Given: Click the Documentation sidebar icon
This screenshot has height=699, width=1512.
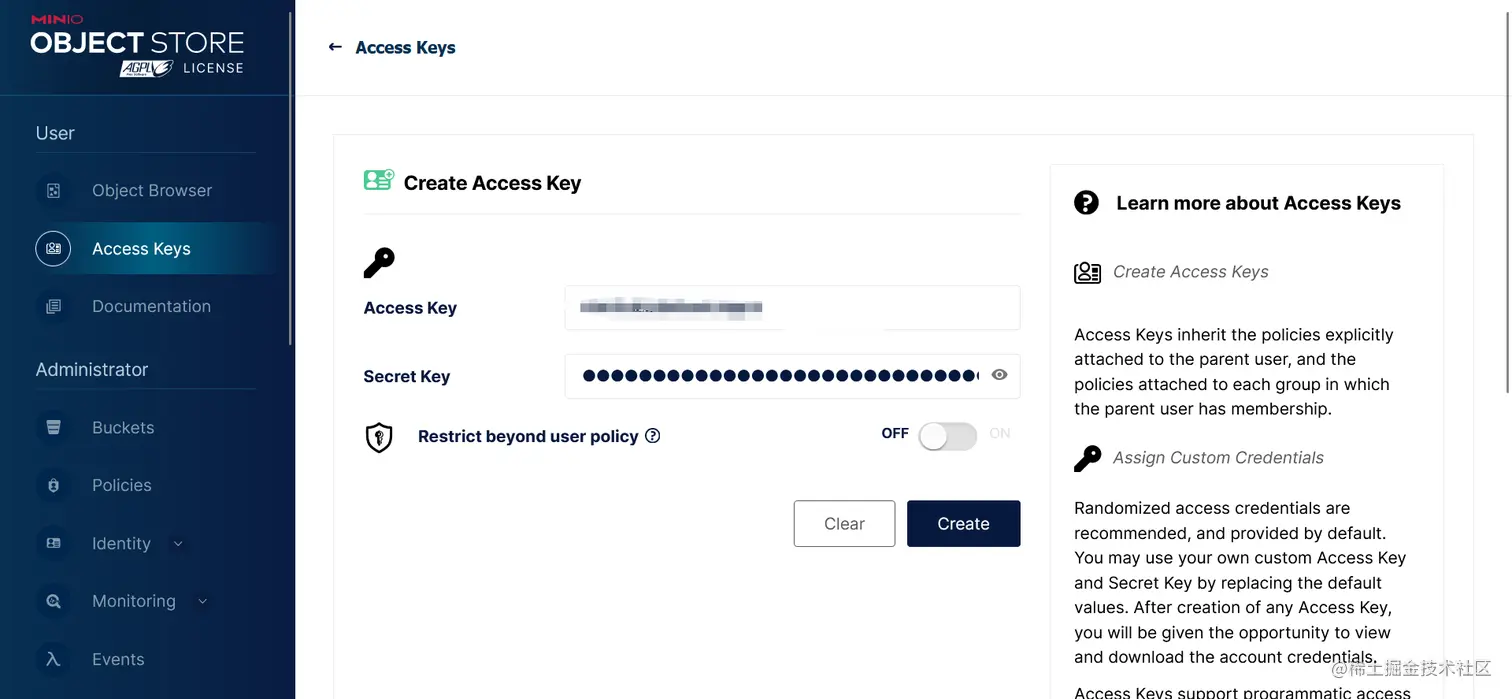Looking at the screenshot, I should (53, 306).
